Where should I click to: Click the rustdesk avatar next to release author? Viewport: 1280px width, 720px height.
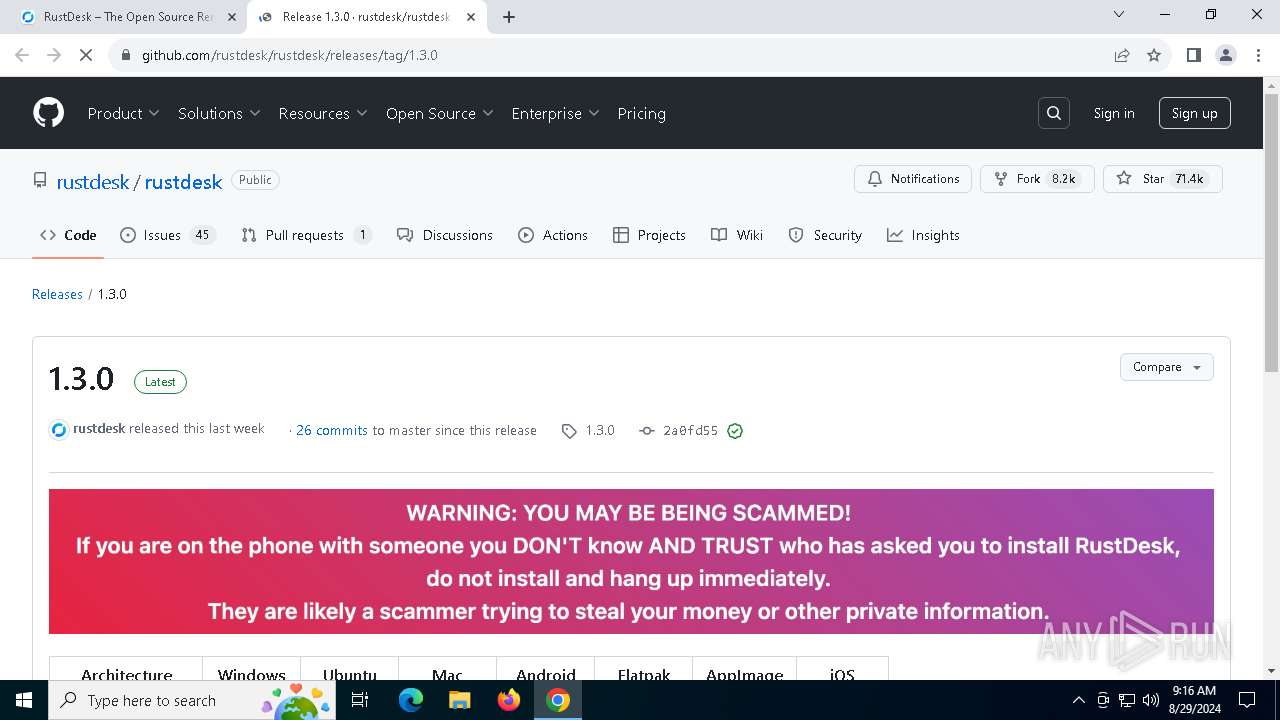point(59,430)
